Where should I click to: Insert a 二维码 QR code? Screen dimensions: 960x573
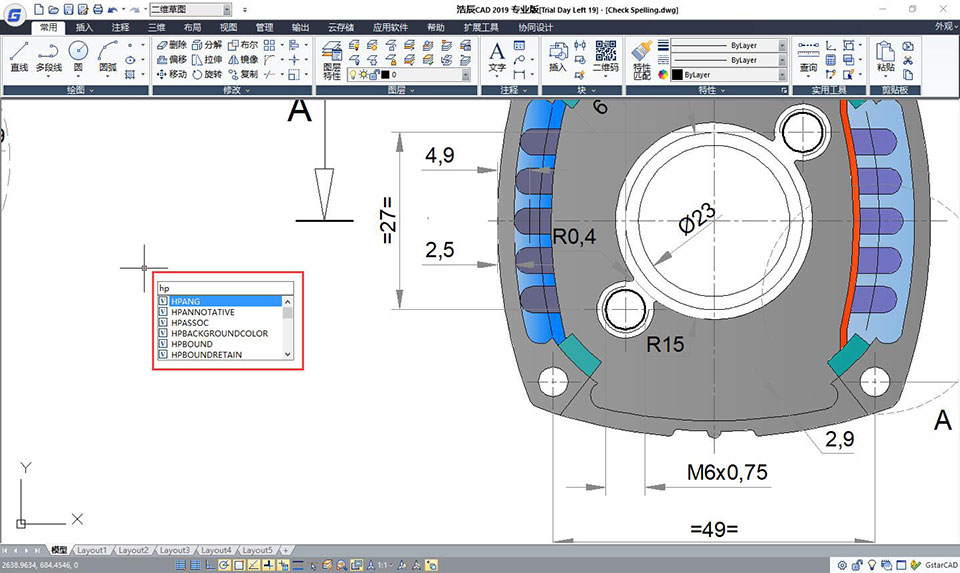coord(605,56)
